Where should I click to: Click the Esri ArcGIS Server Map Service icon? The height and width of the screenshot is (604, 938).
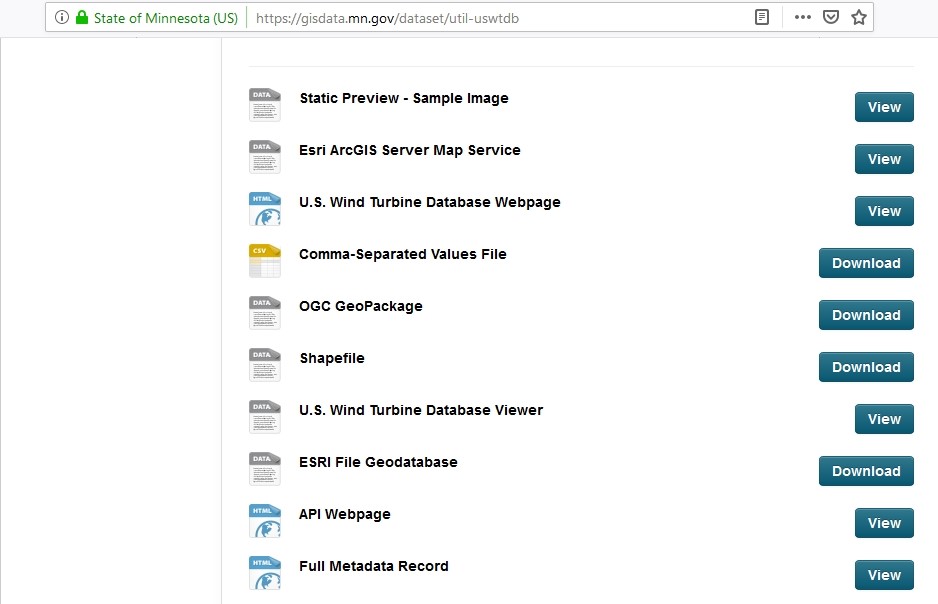tap(264, 157)
